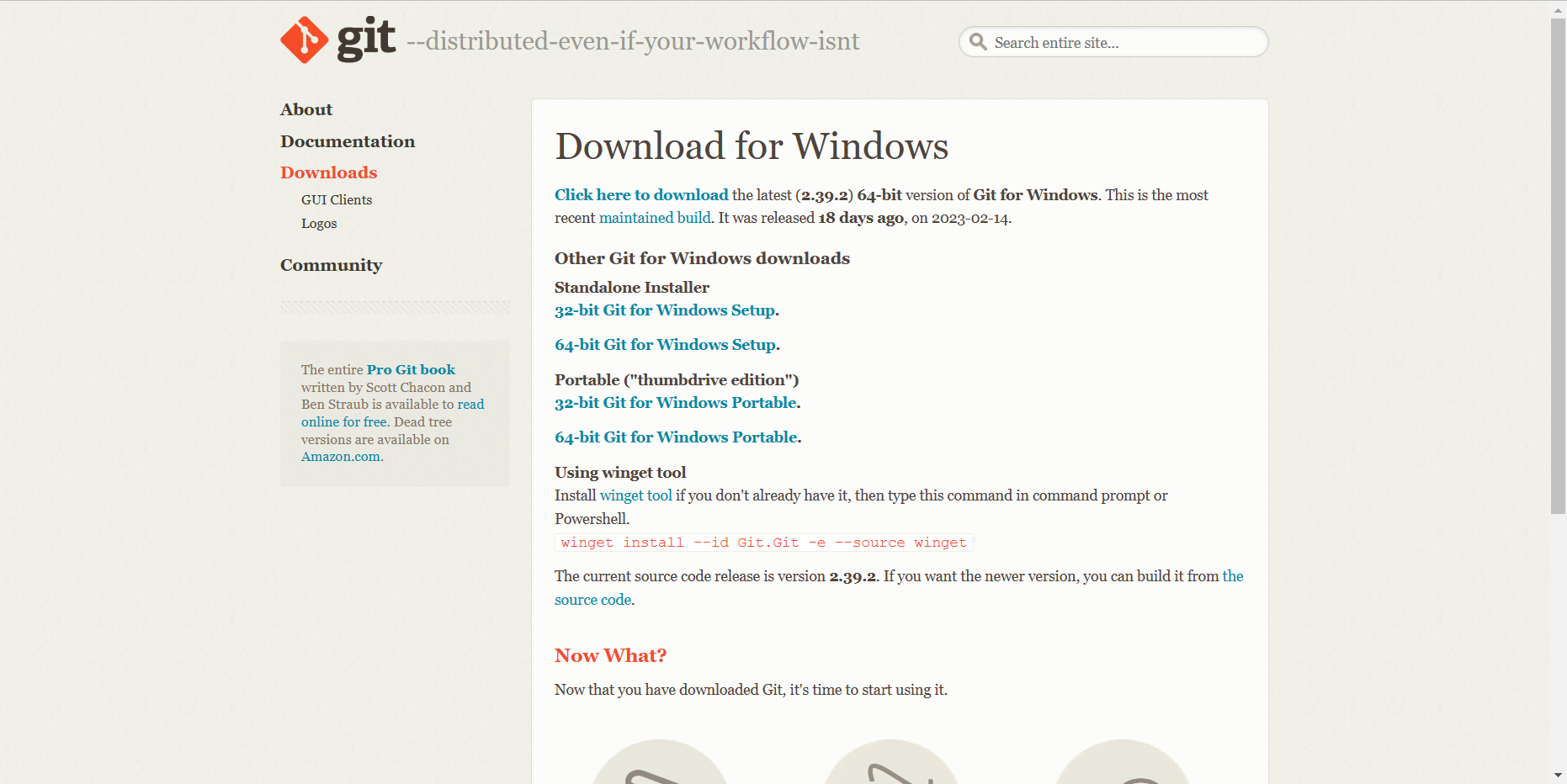The height and width of the screenshot is (784, 1567).
Task: Open Logos submenu item
Action: (319, 223)
